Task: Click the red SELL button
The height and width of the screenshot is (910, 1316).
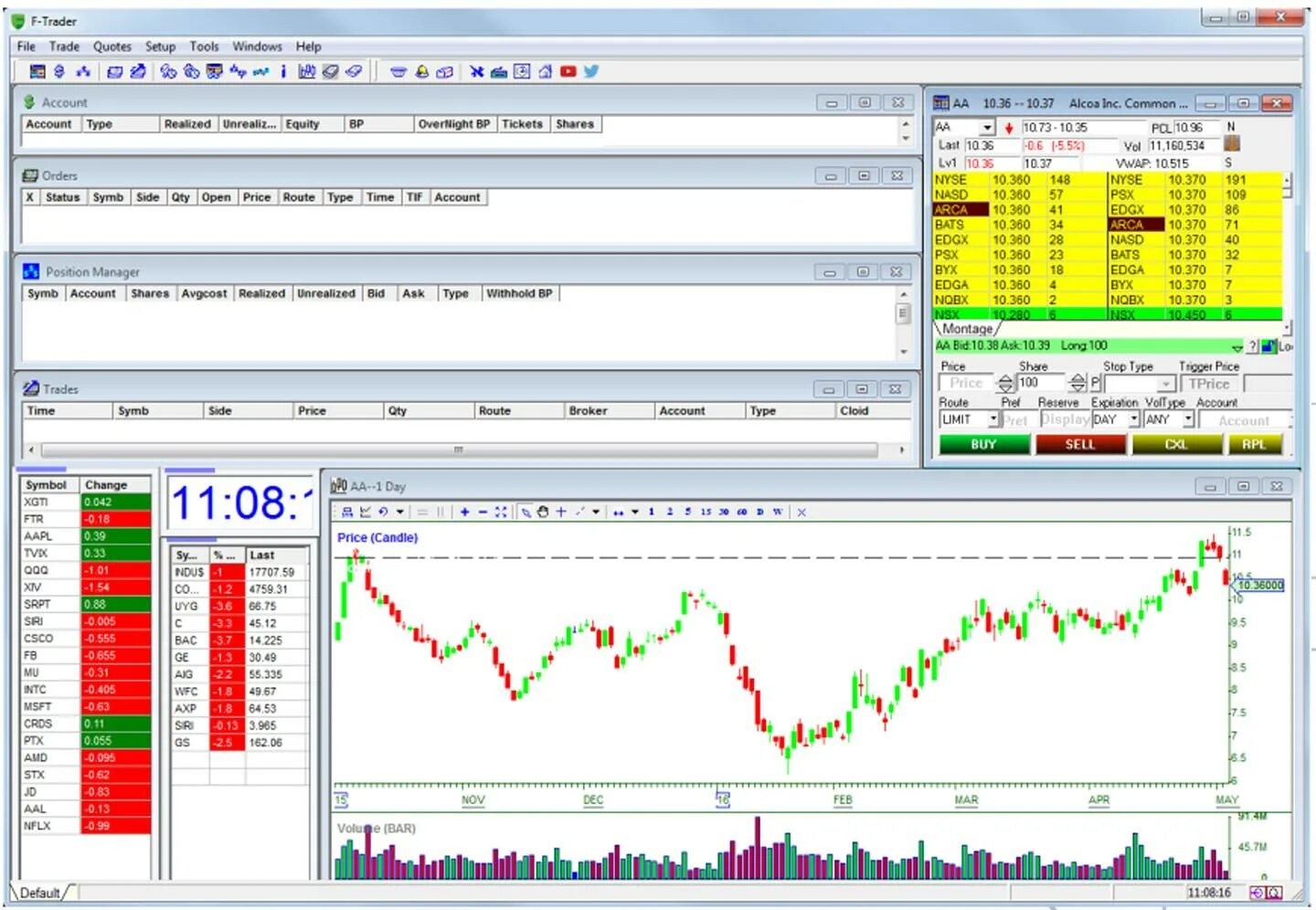Action: point(1080,445)
